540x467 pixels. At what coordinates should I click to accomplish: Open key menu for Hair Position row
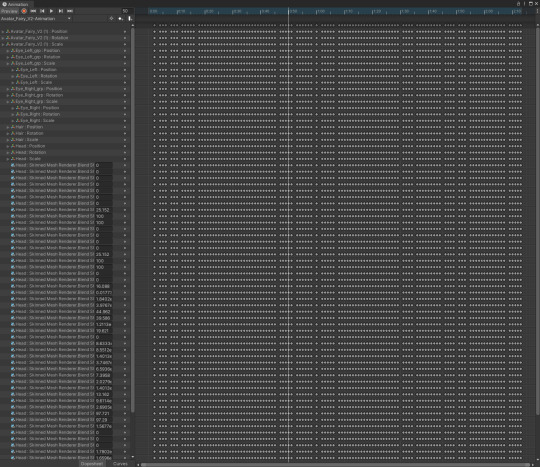tap(125, 127)
